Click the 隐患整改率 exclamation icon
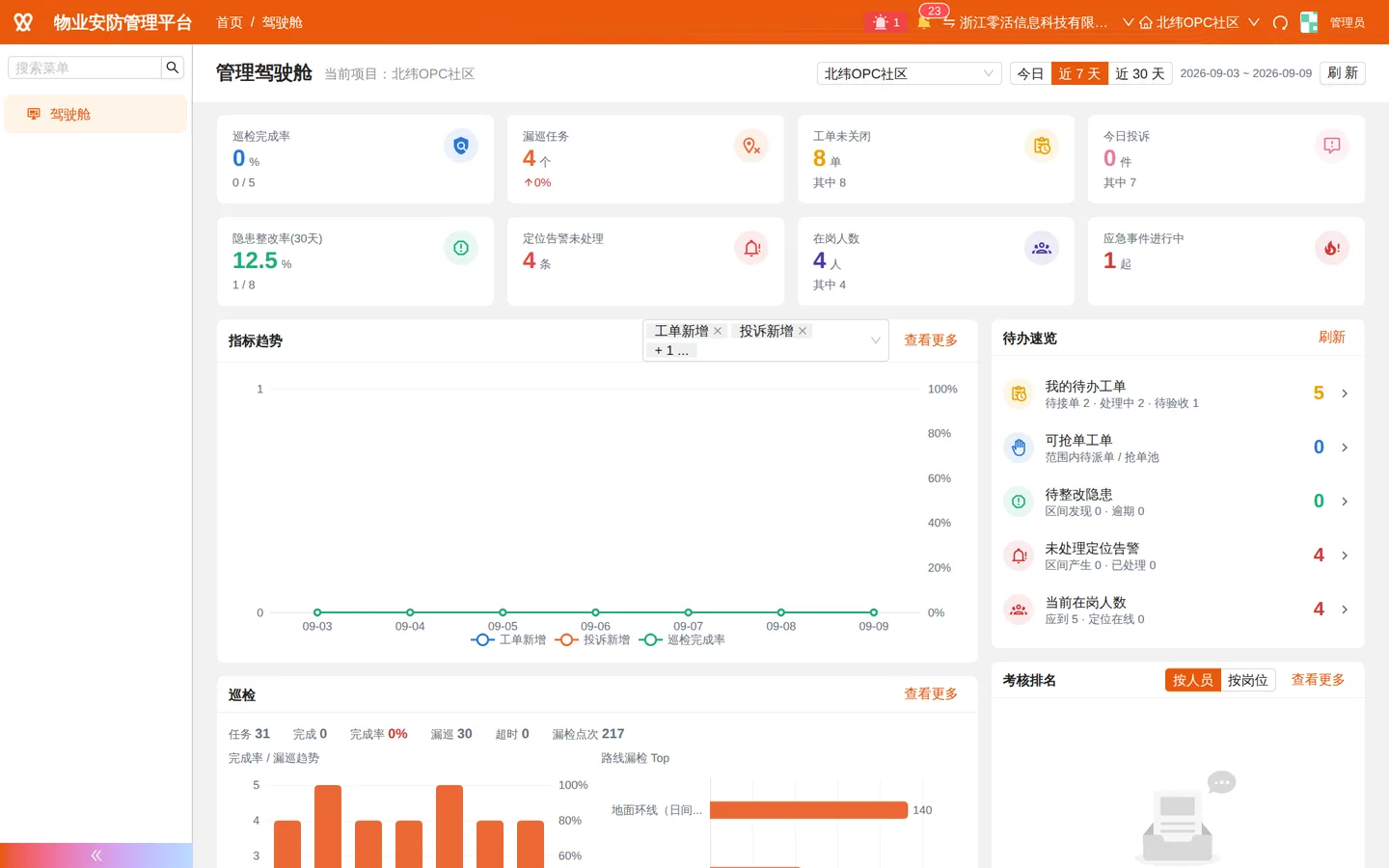1389x868 pixels. pyautogui.click(x=461, y=248)
